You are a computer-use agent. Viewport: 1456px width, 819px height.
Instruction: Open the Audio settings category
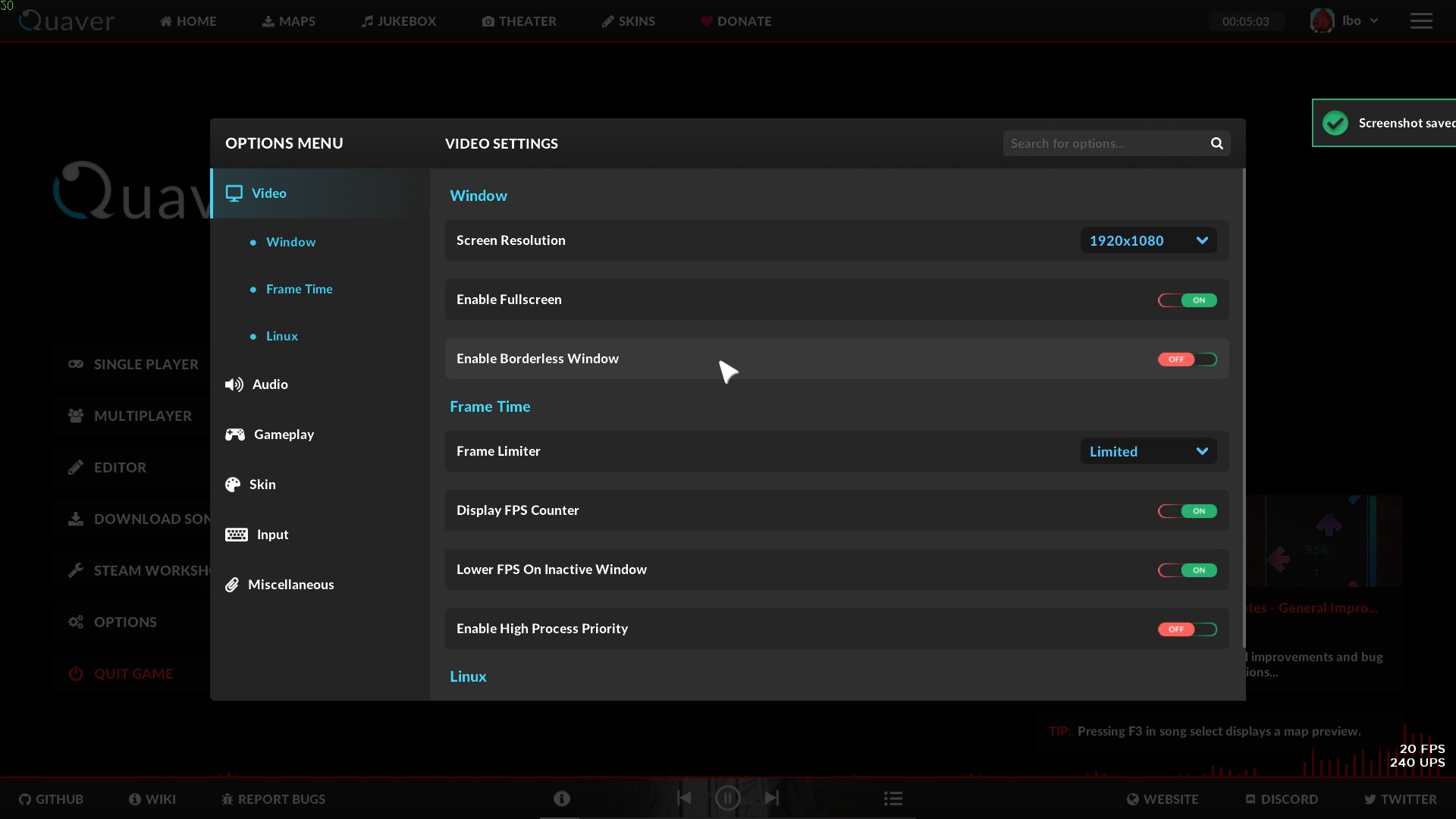270,384
